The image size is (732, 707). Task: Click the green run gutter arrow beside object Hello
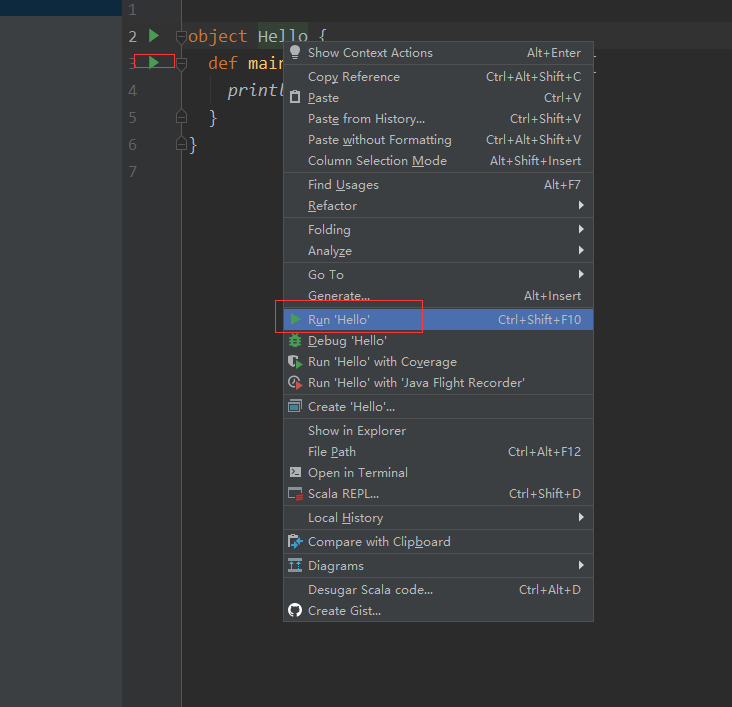click(154, 35)
